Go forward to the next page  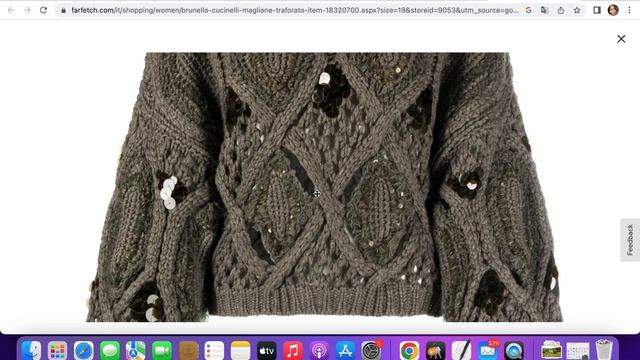click(x=27, y=10)
